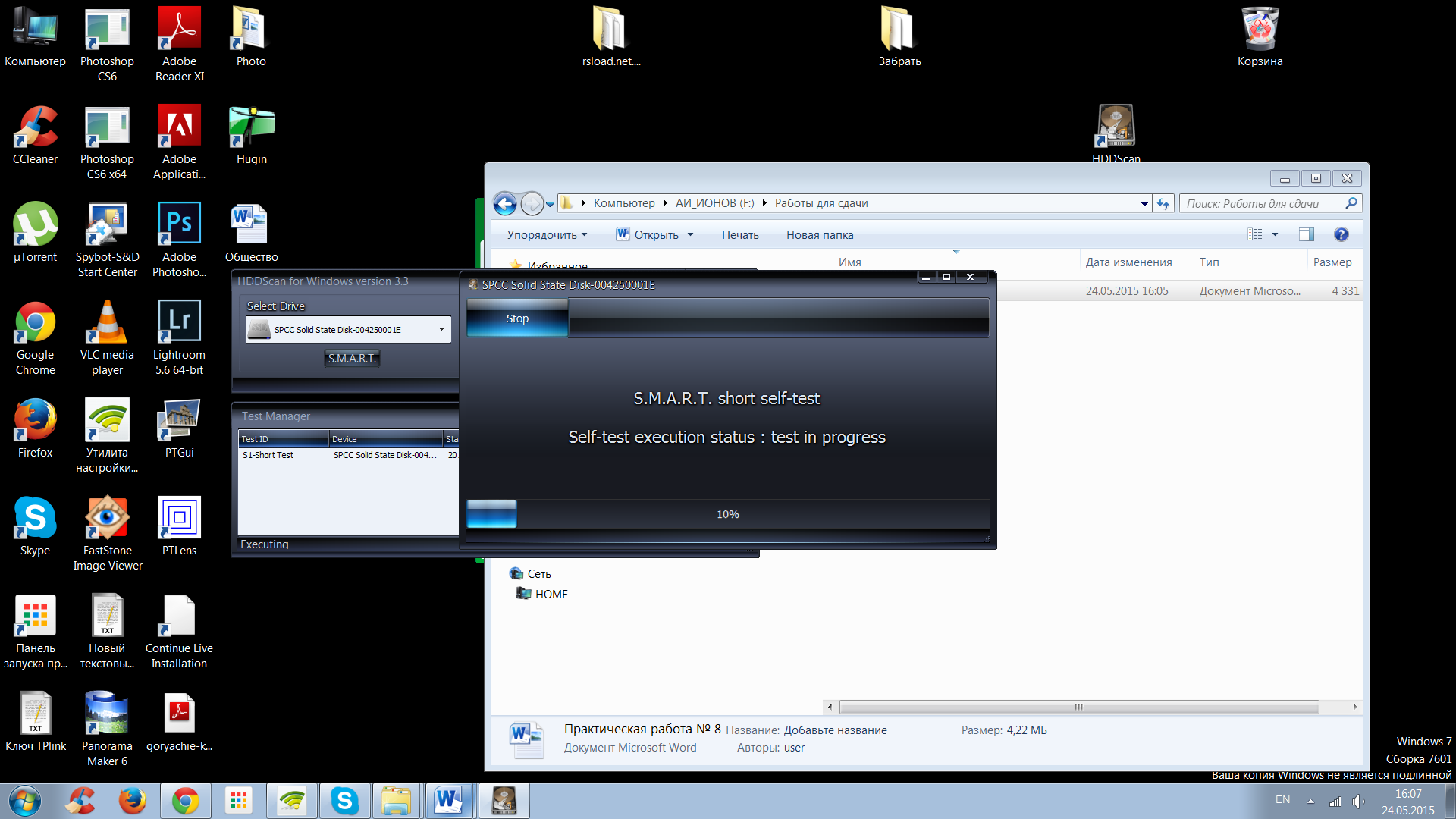Open Continue Live Installation shortcut
Screen dimensions: 1456x819
[179, 631]
